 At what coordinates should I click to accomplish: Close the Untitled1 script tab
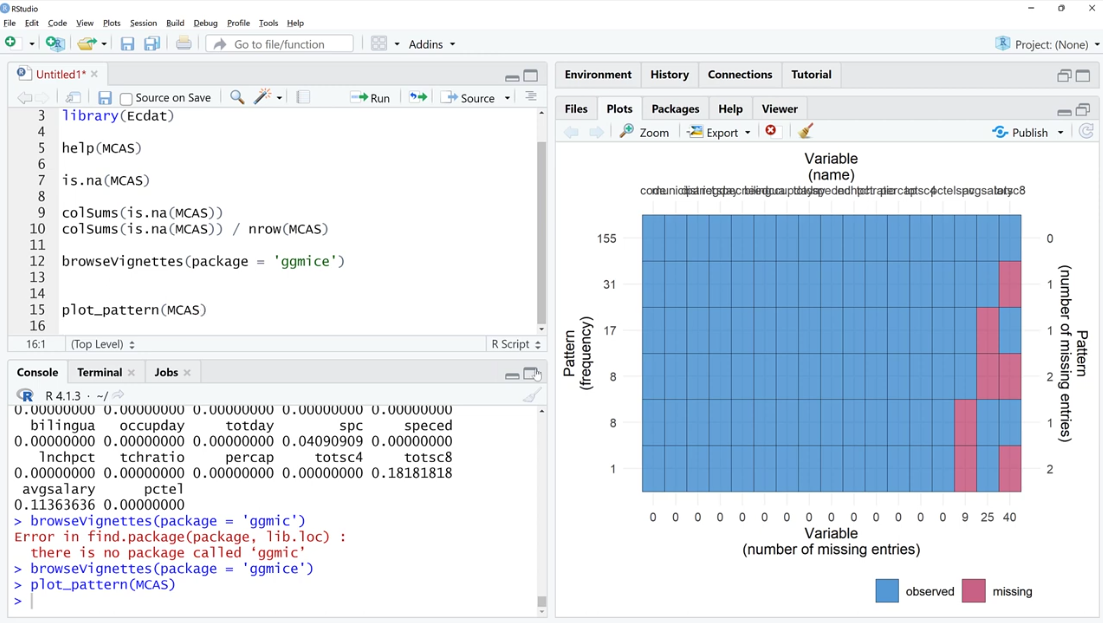(94, 74)
